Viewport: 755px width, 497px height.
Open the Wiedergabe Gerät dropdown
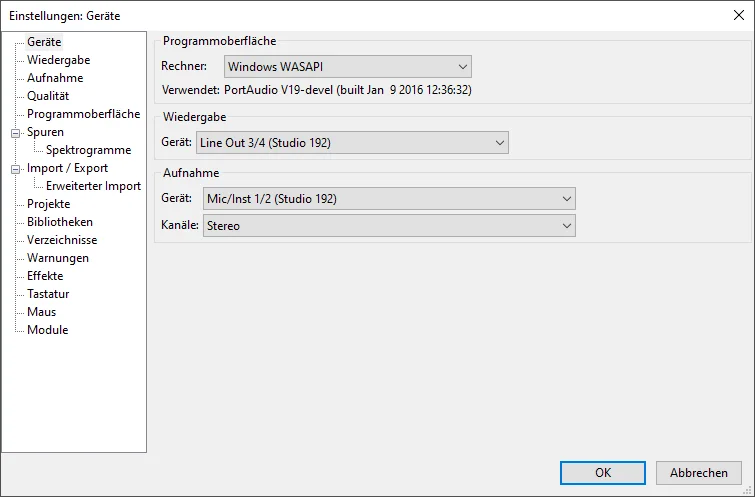pos(352,143)
